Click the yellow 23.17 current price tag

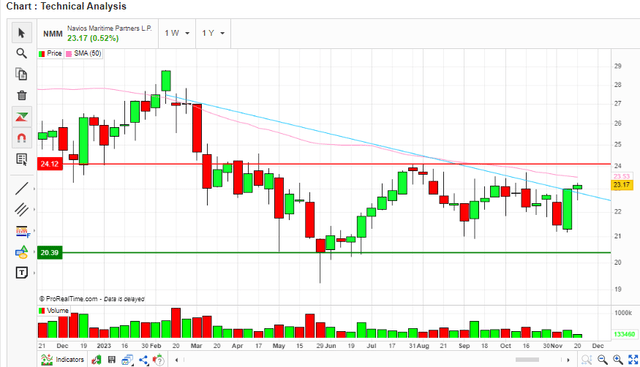pos(621,185)
